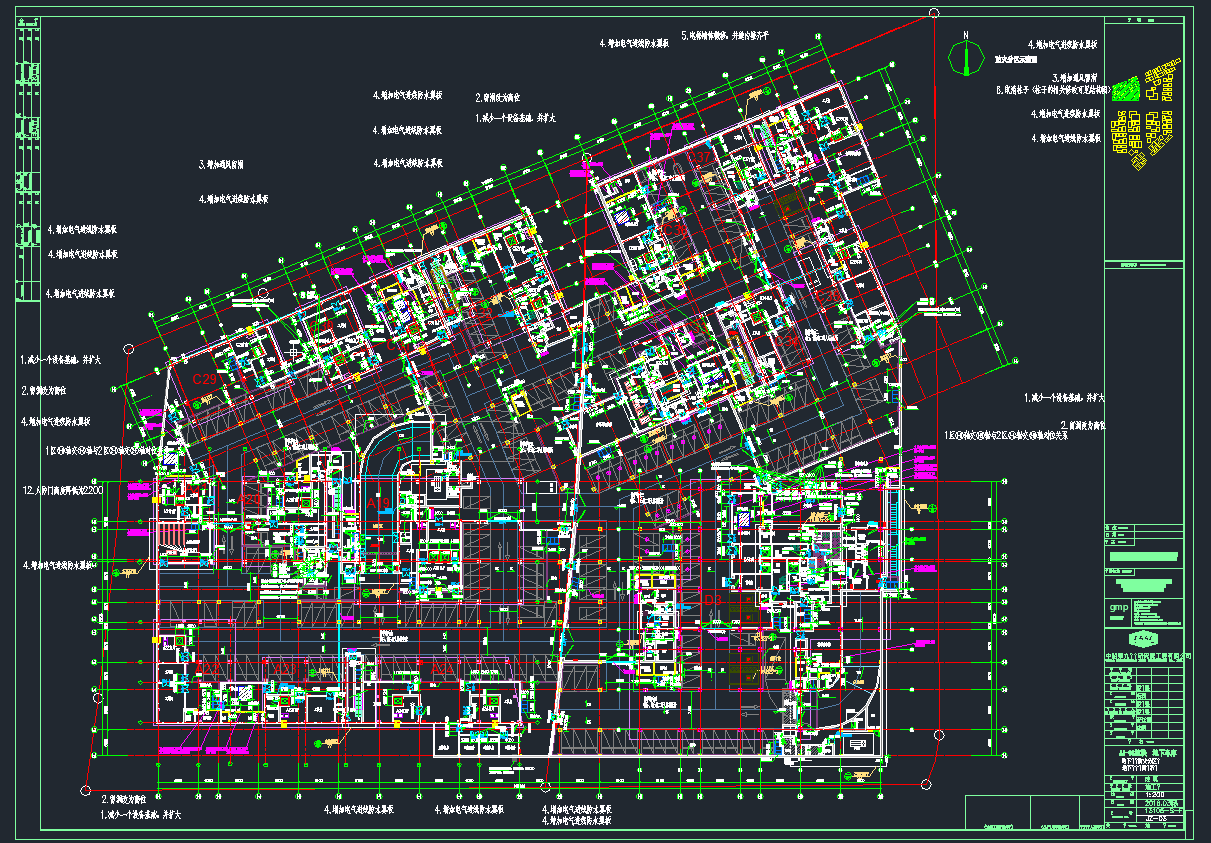Click the white circle marker left of C29
Screen dimensions: 1211x843
coord(128,347)
